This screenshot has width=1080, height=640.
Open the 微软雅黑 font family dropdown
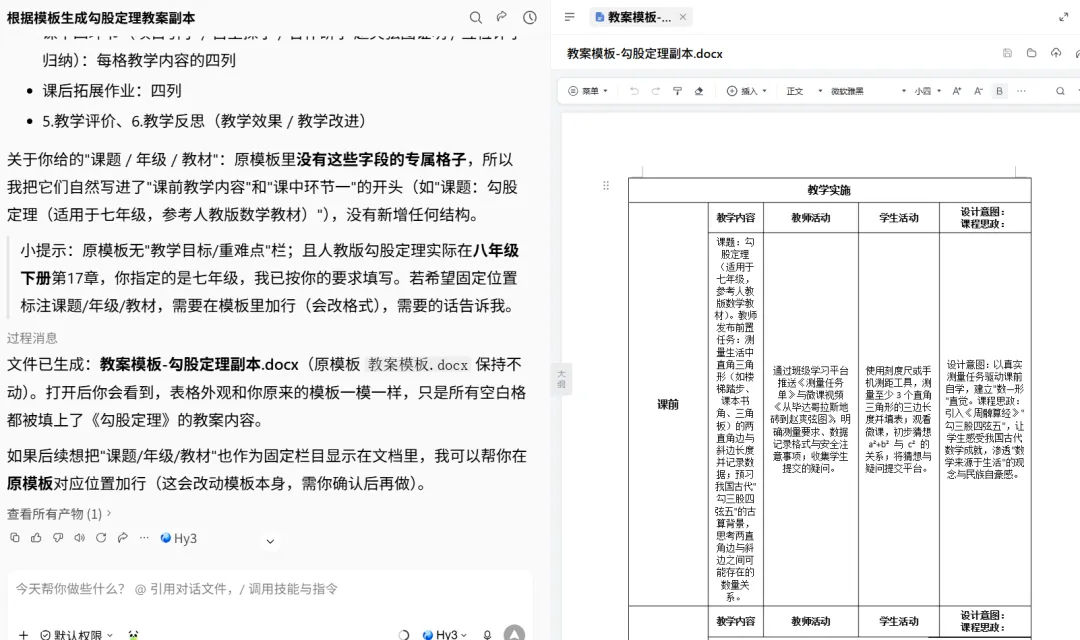(x=868, y=91)
